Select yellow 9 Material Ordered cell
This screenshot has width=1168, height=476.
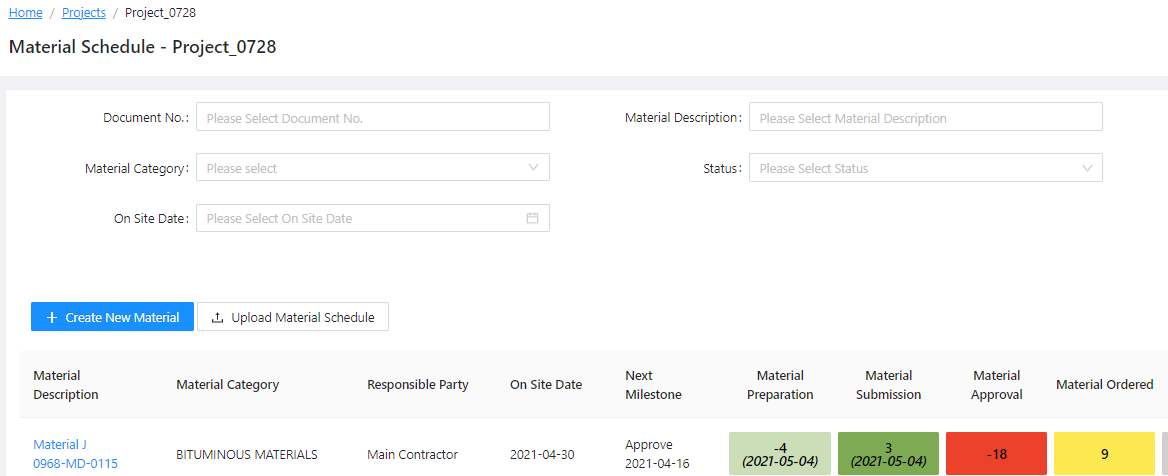pos(1105,454)
